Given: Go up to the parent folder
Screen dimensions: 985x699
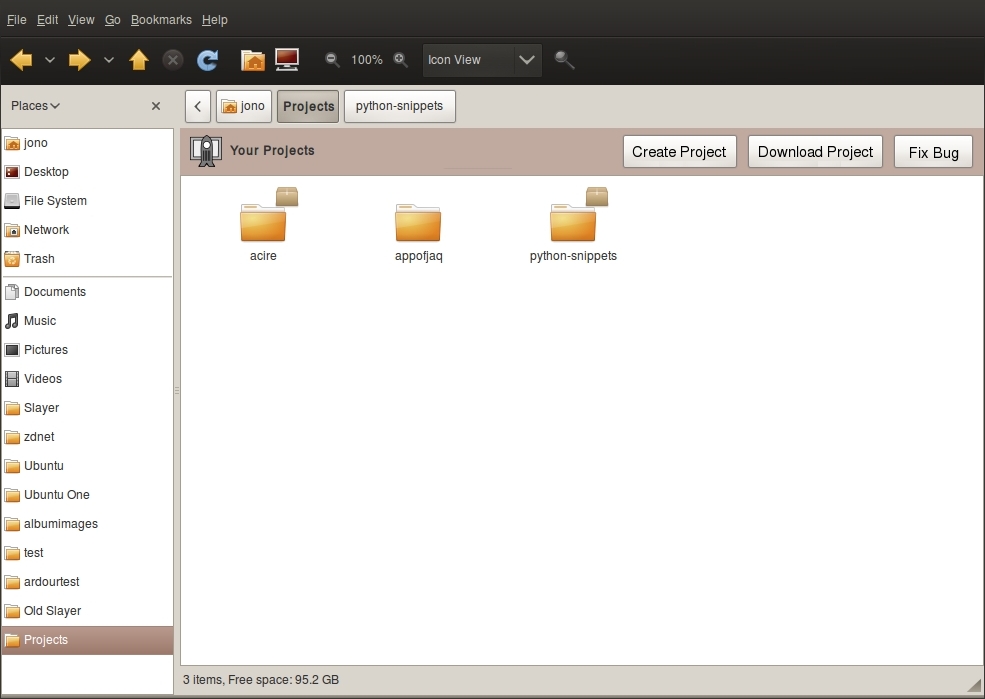Looking at the screenshot, I should (139, 60).
